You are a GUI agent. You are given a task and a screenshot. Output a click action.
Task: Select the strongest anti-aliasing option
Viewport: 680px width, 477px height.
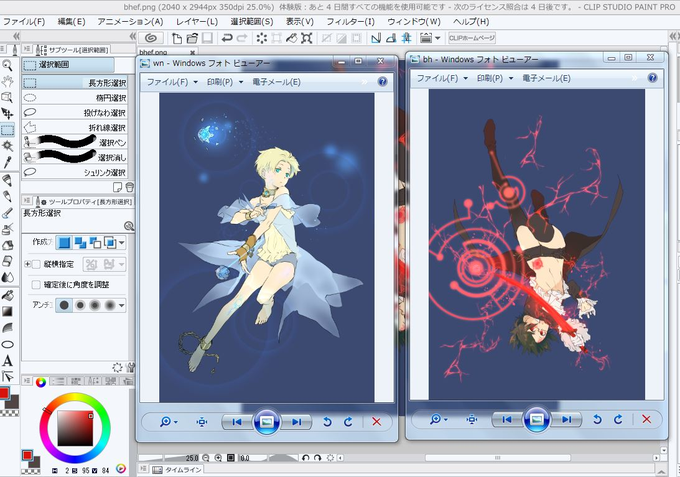tap(110, 305)
